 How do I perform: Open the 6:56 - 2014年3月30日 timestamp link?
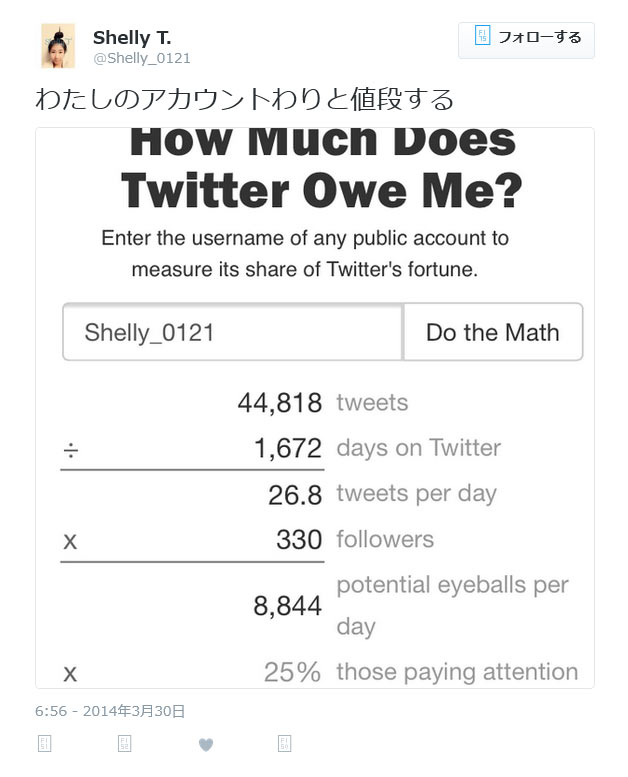click(x=110, y=711)
